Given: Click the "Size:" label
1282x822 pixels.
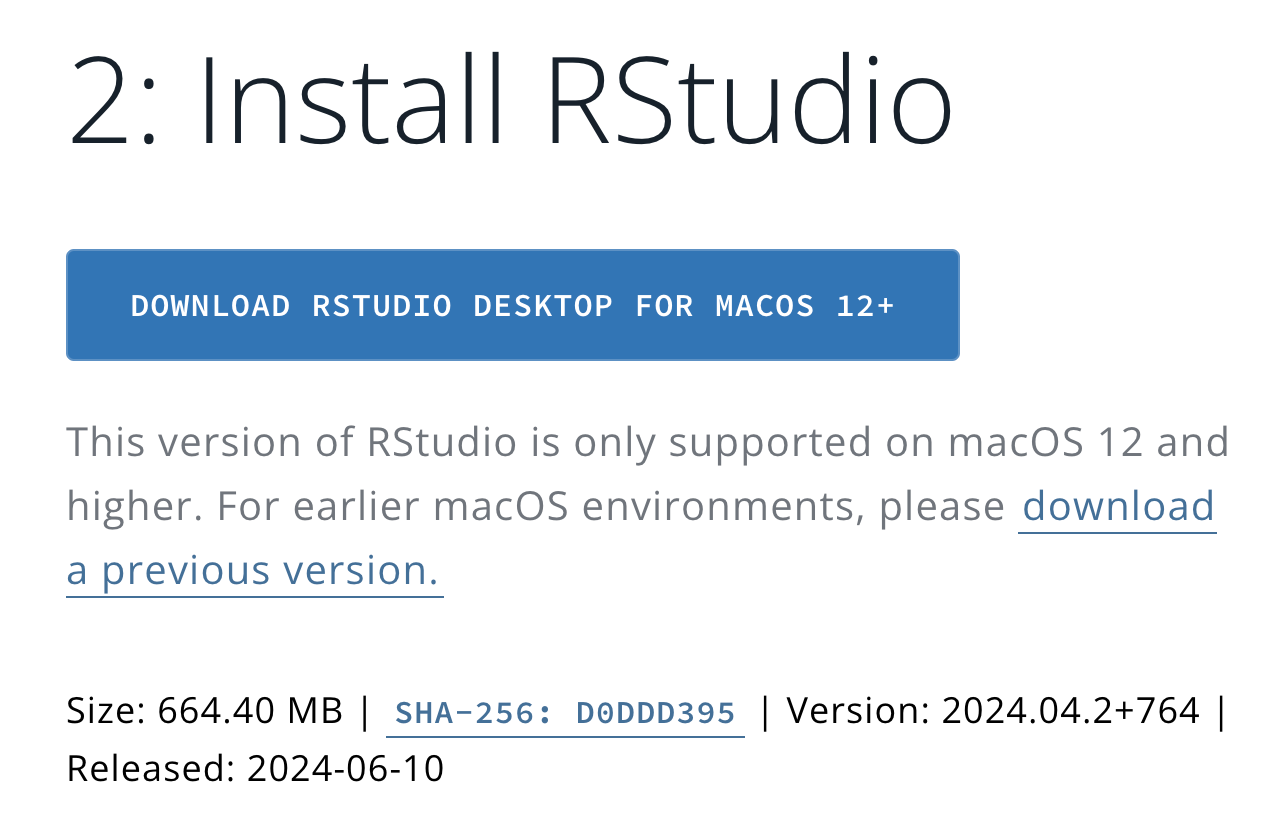Looking at the screenshot, I should (x=106, y=711).
